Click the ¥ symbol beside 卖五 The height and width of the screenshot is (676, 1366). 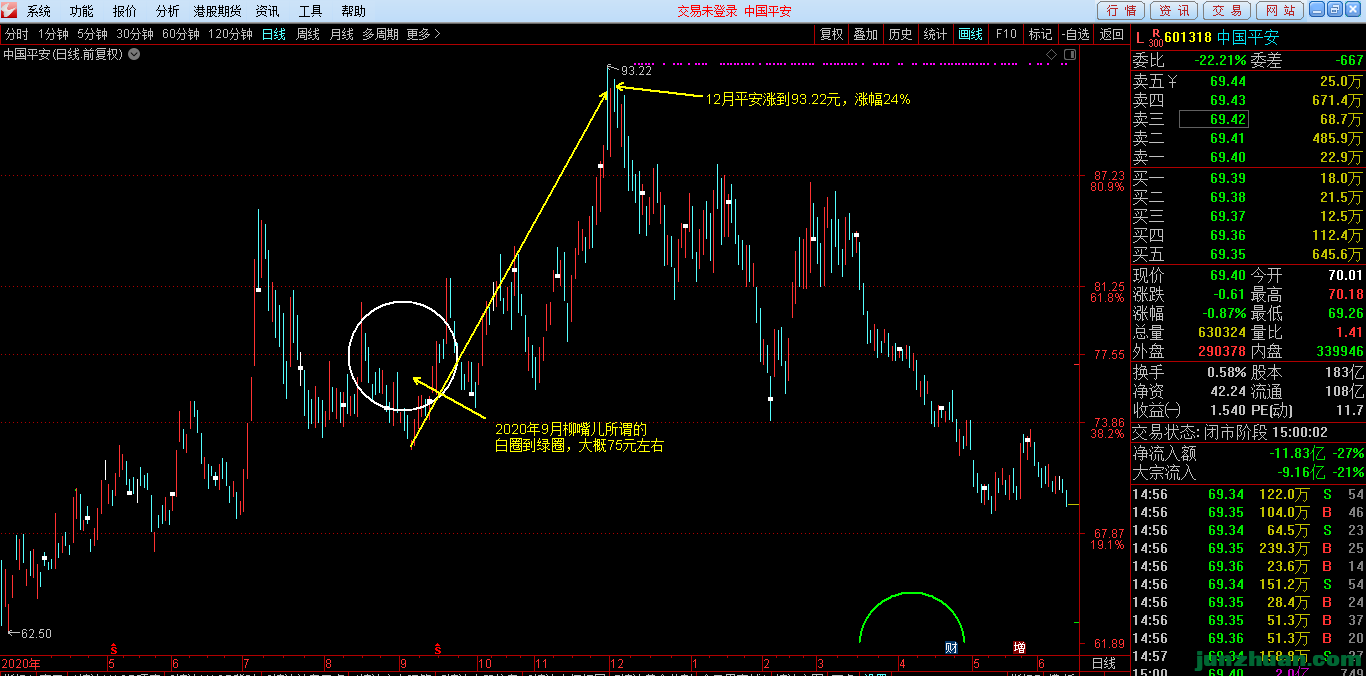tap(1173, 81)
